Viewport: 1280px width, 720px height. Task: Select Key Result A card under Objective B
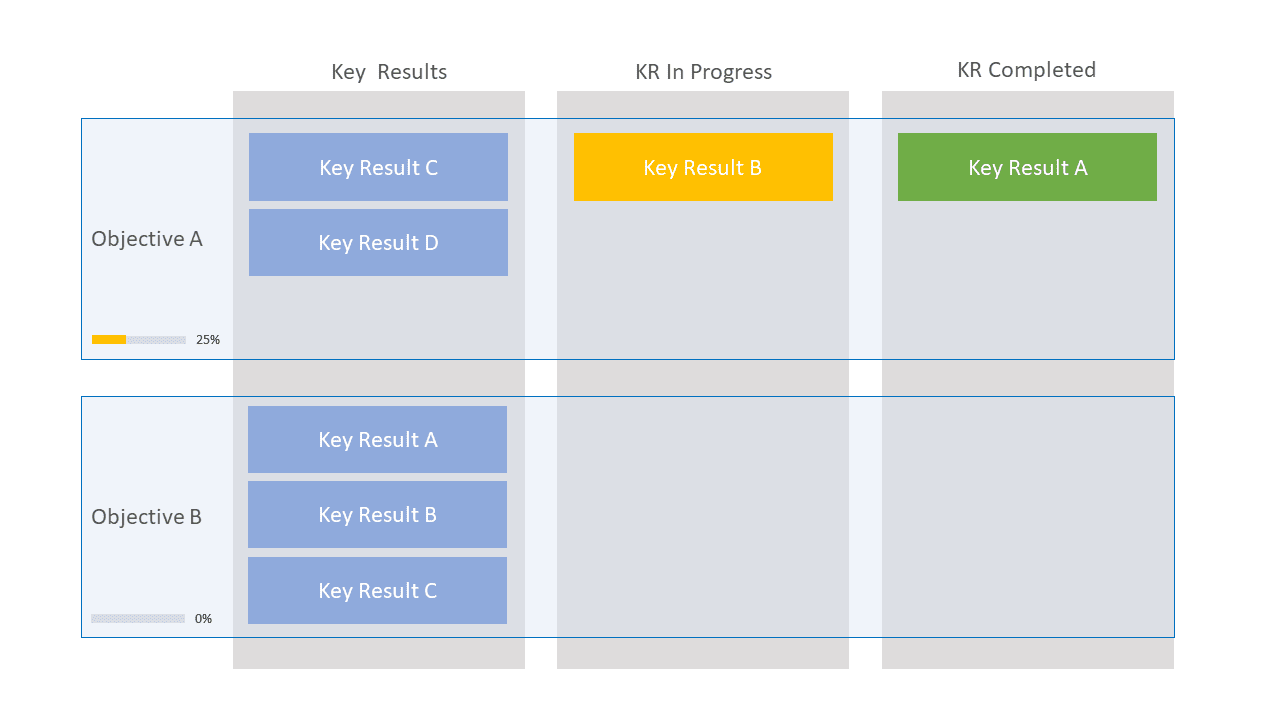pos(377,439)
